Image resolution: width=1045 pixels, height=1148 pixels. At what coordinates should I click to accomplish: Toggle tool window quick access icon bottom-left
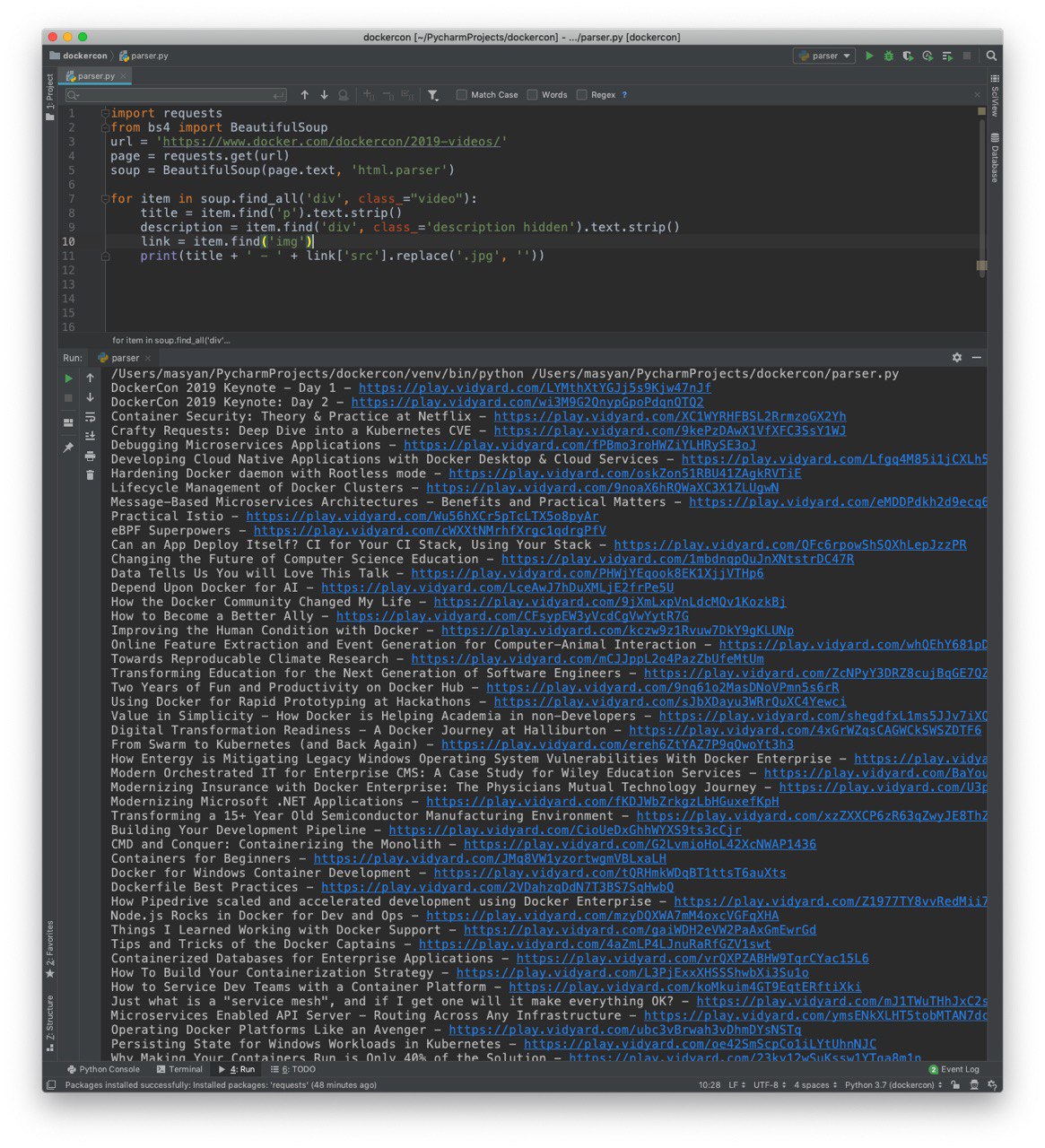50,1084
